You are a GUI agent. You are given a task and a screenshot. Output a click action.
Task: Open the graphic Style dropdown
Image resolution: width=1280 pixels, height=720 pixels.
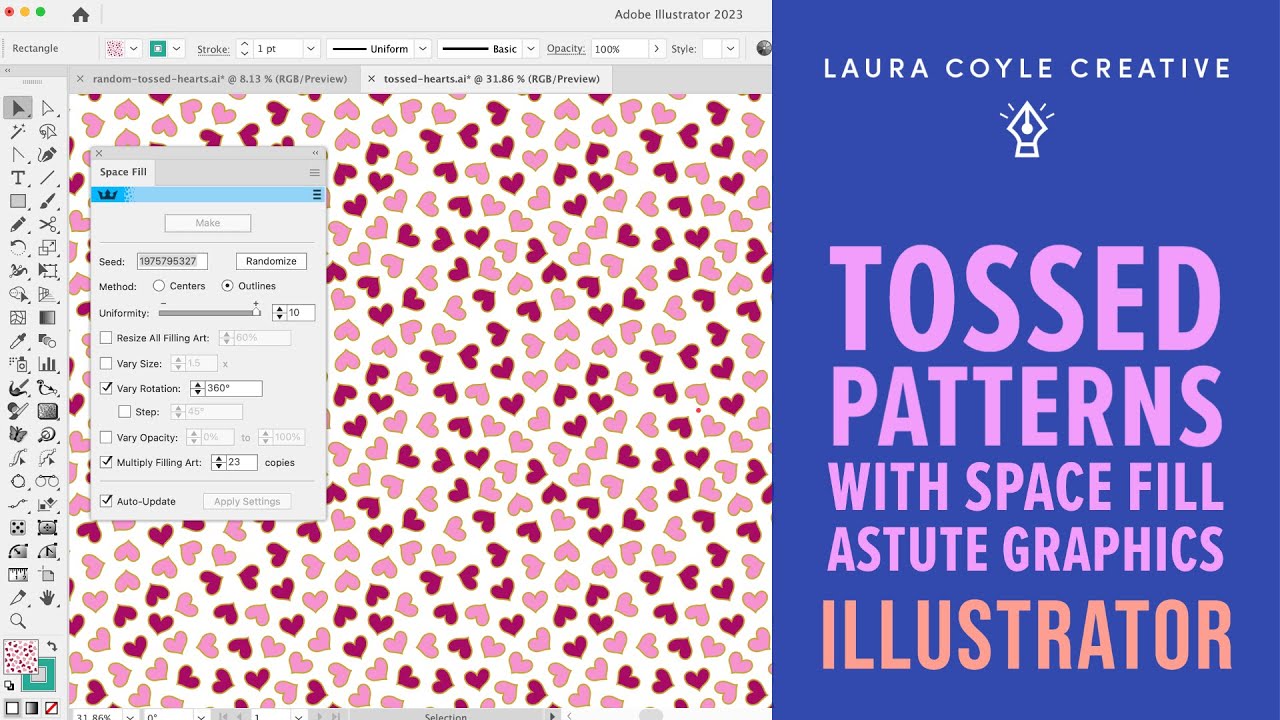point(731,48)
